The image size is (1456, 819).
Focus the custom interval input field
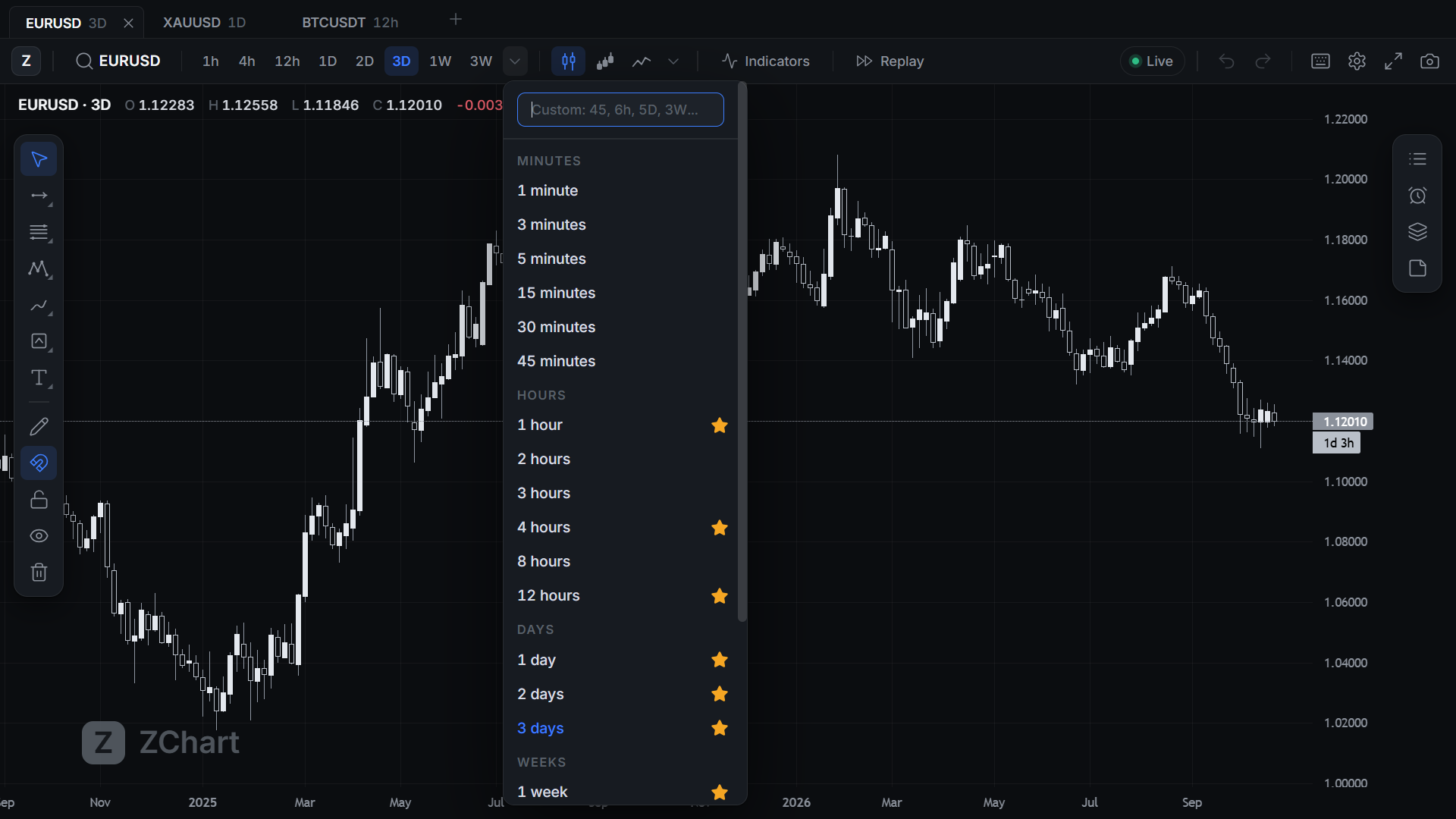click(620, 109)
